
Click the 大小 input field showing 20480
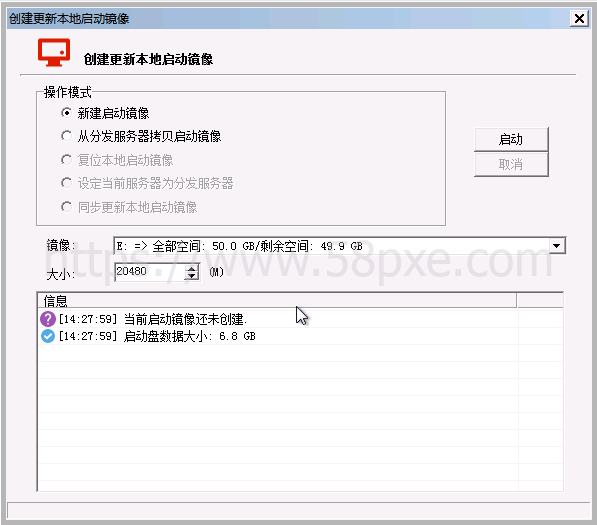tap(150, 272)
